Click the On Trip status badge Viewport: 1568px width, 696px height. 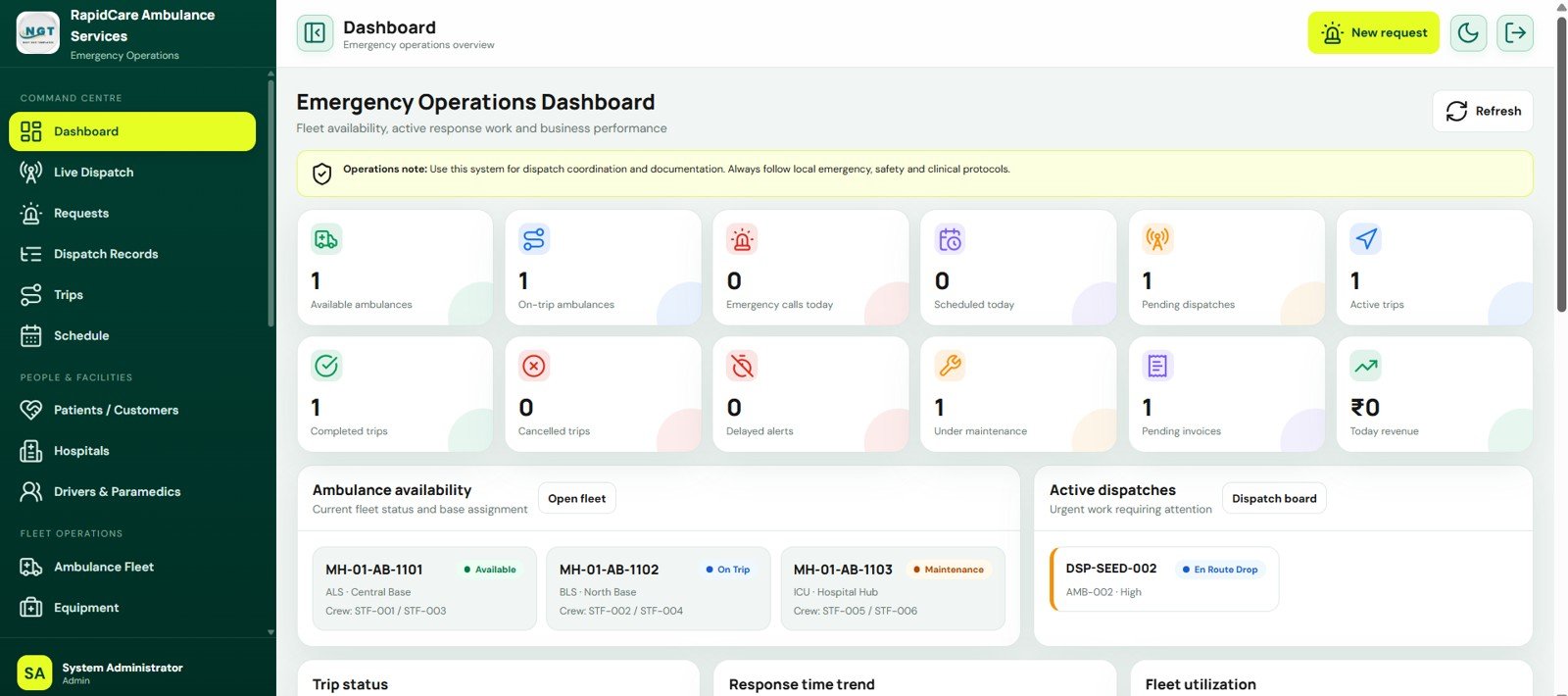(727, 570)
